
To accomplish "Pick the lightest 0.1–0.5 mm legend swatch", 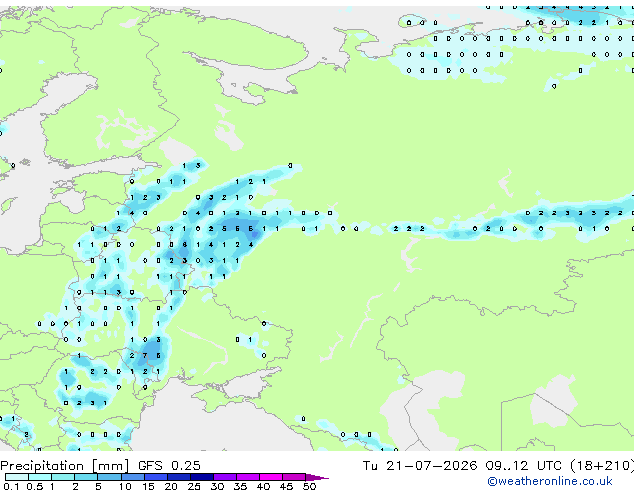I will (x=17, y=477).
